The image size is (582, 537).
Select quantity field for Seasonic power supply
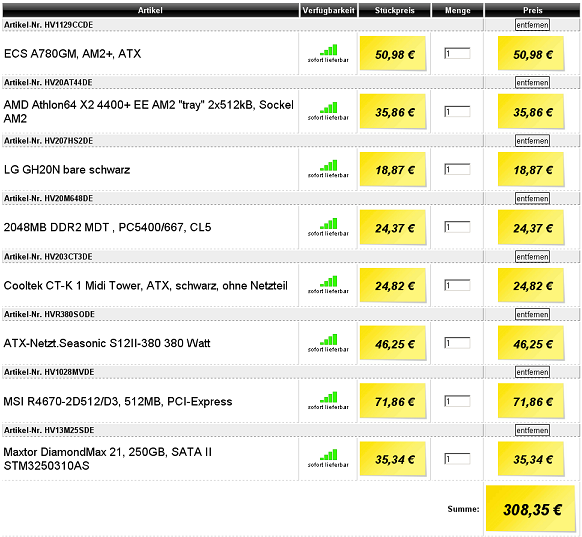point(457,343)
